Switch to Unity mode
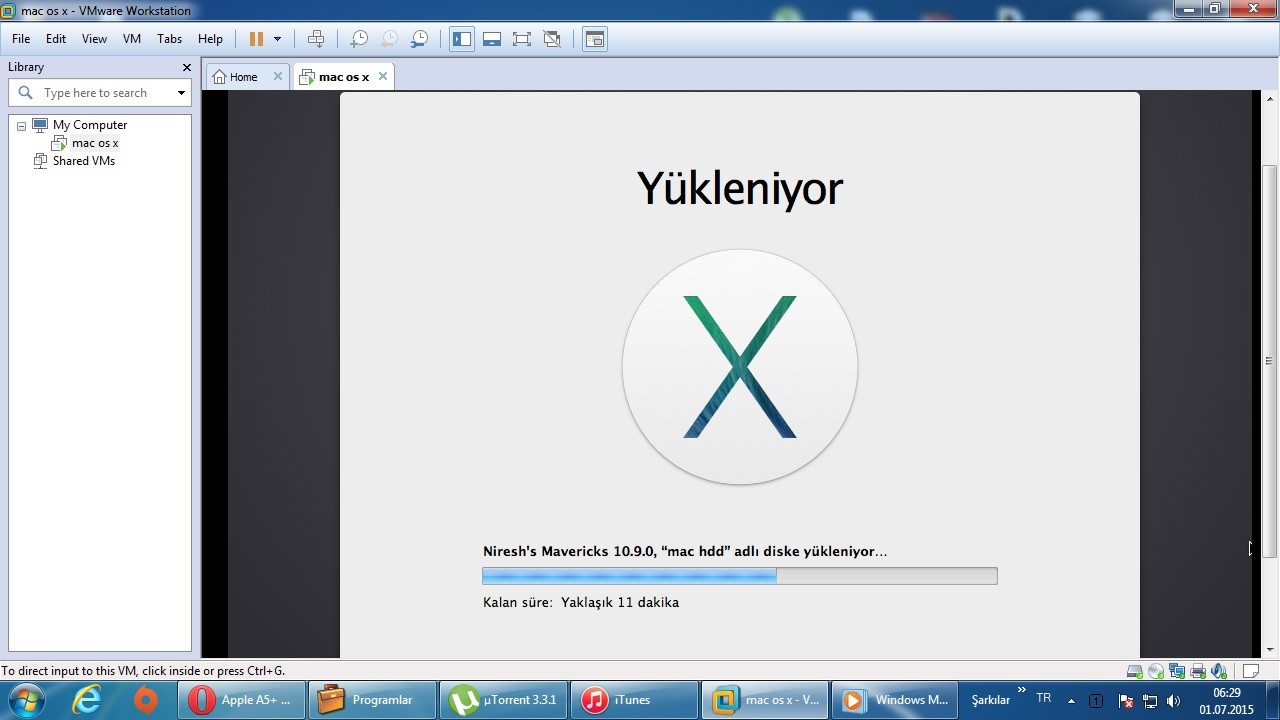Viewport: 1280px width, 720px height. pos(552,39)
